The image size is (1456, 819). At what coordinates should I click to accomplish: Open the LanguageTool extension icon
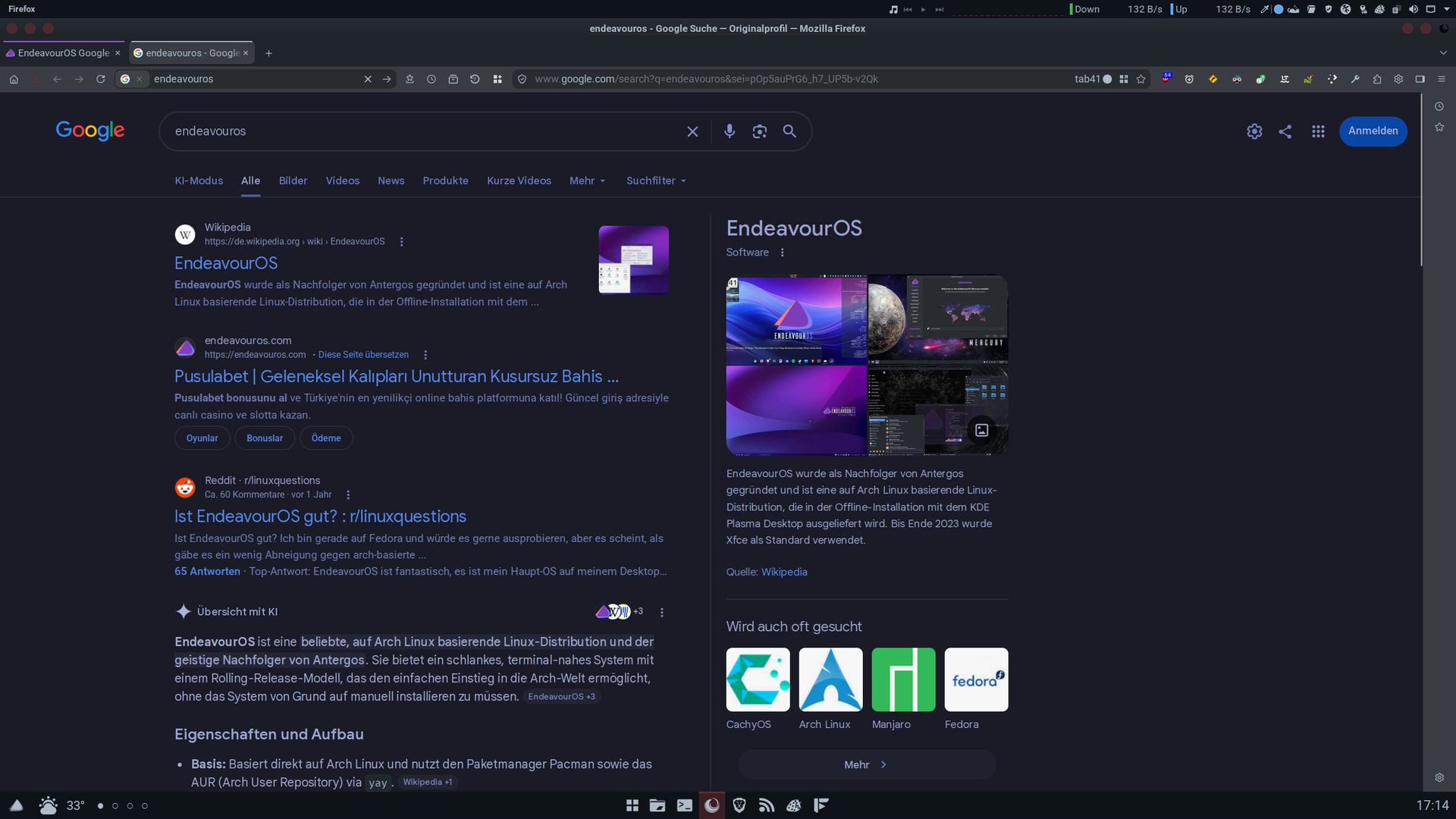pyautogui.click(x=1285, y=79)
